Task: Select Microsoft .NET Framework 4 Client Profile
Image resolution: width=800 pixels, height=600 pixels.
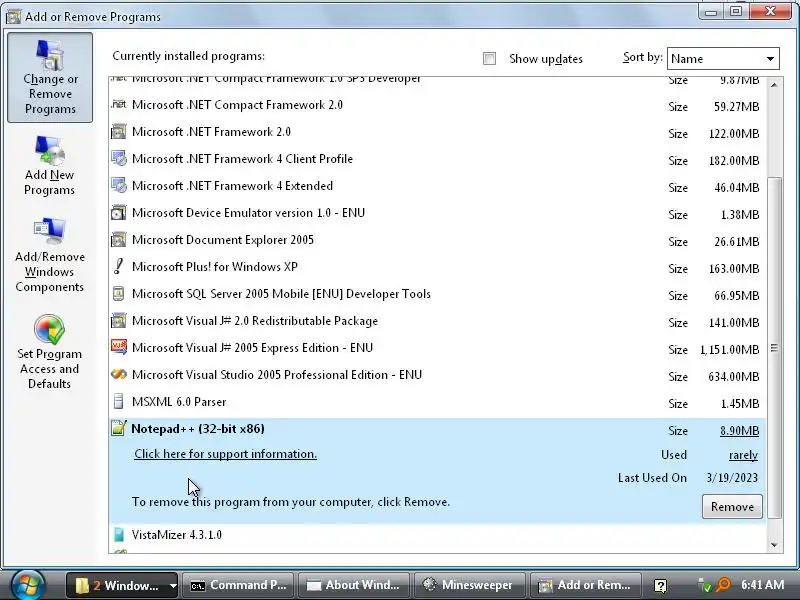Action: tap(437, 159)
